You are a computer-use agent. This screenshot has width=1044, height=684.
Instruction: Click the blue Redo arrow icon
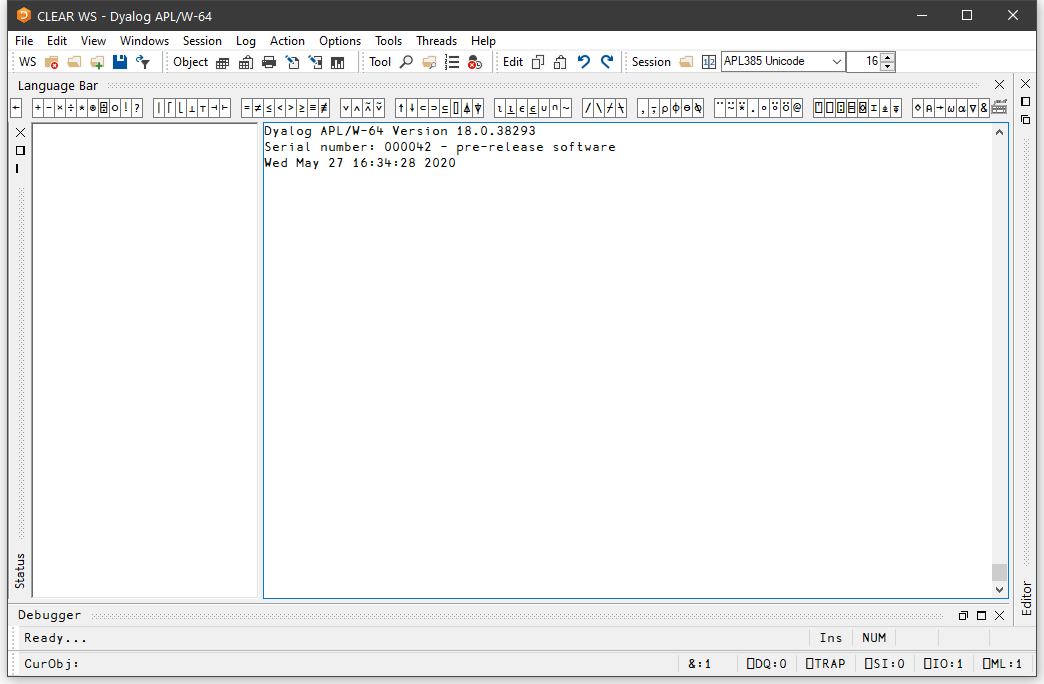(x=607, y=62)
